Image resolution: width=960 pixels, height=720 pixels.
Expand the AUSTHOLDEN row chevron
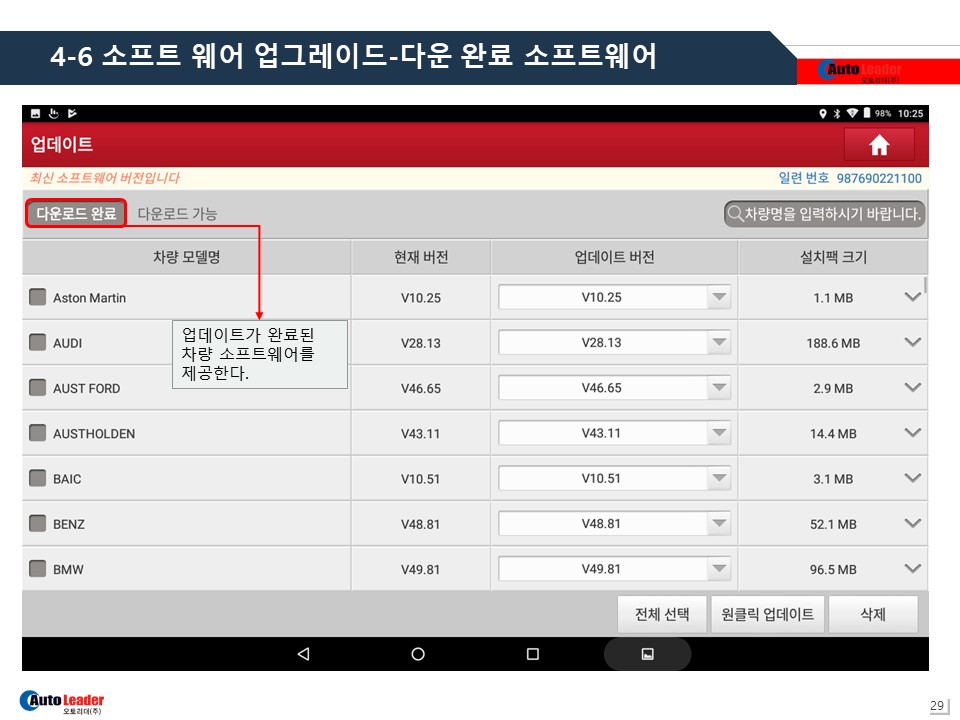(x=912, y=433)
